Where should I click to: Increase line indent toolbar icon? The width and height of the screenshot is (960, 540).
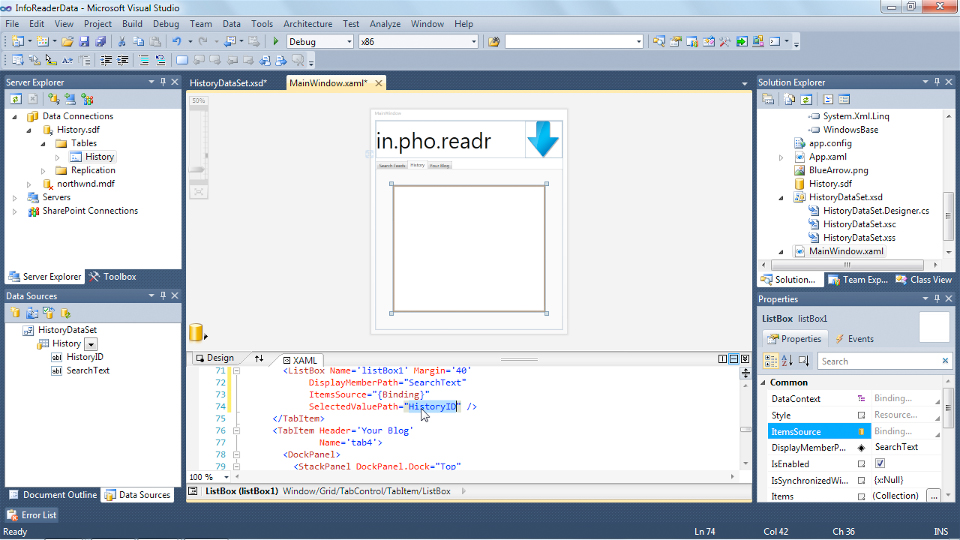coord(122,60)
